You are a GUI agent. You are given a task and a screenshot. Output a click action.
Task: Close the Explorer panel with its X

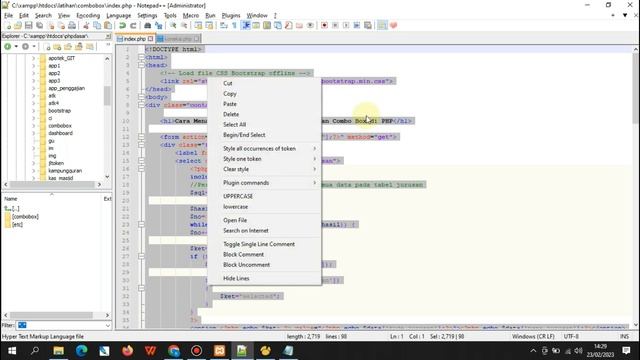108,36
